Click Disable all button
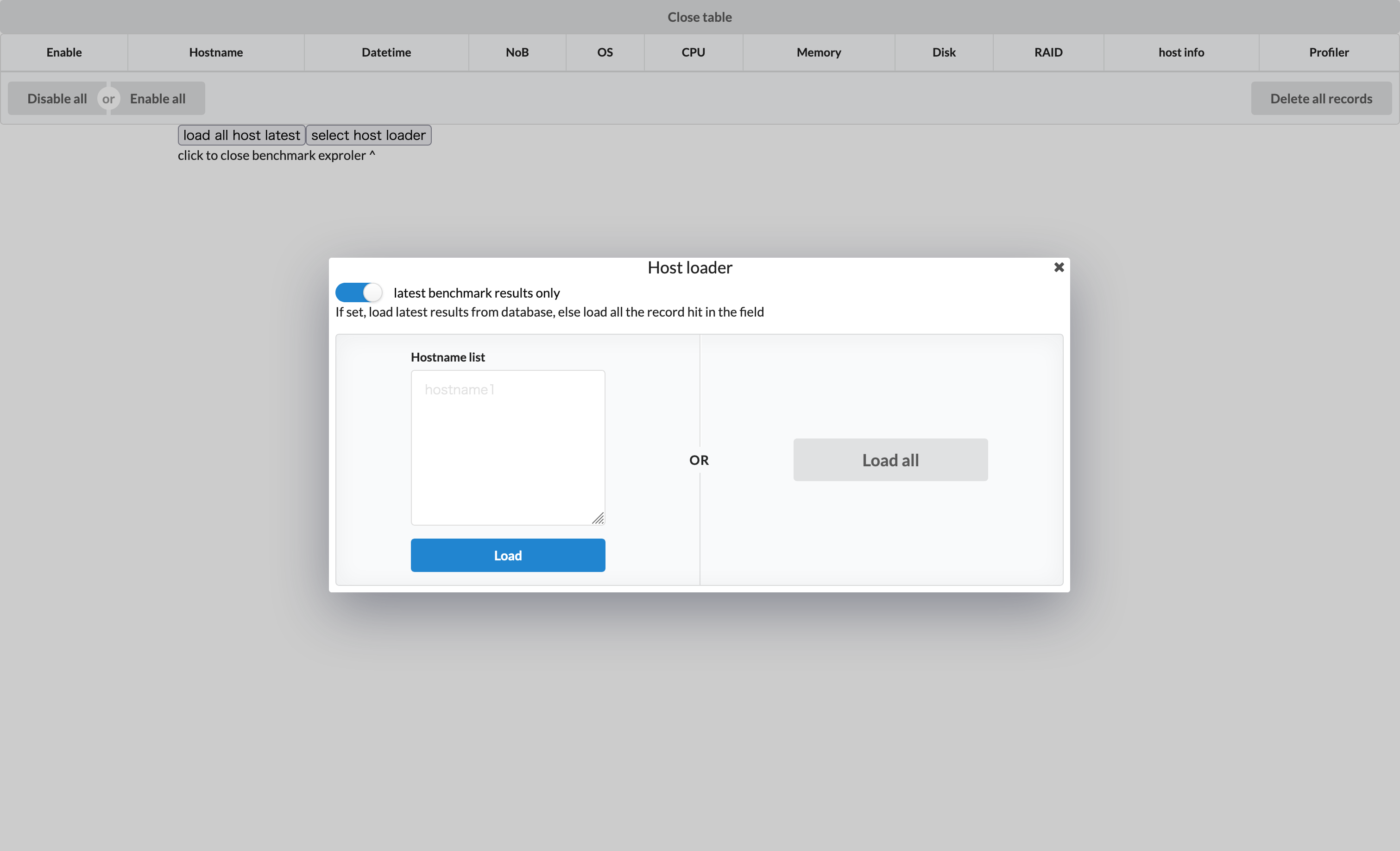The width and height of the screenshot is (1400, 851). (x=57, y=98)
